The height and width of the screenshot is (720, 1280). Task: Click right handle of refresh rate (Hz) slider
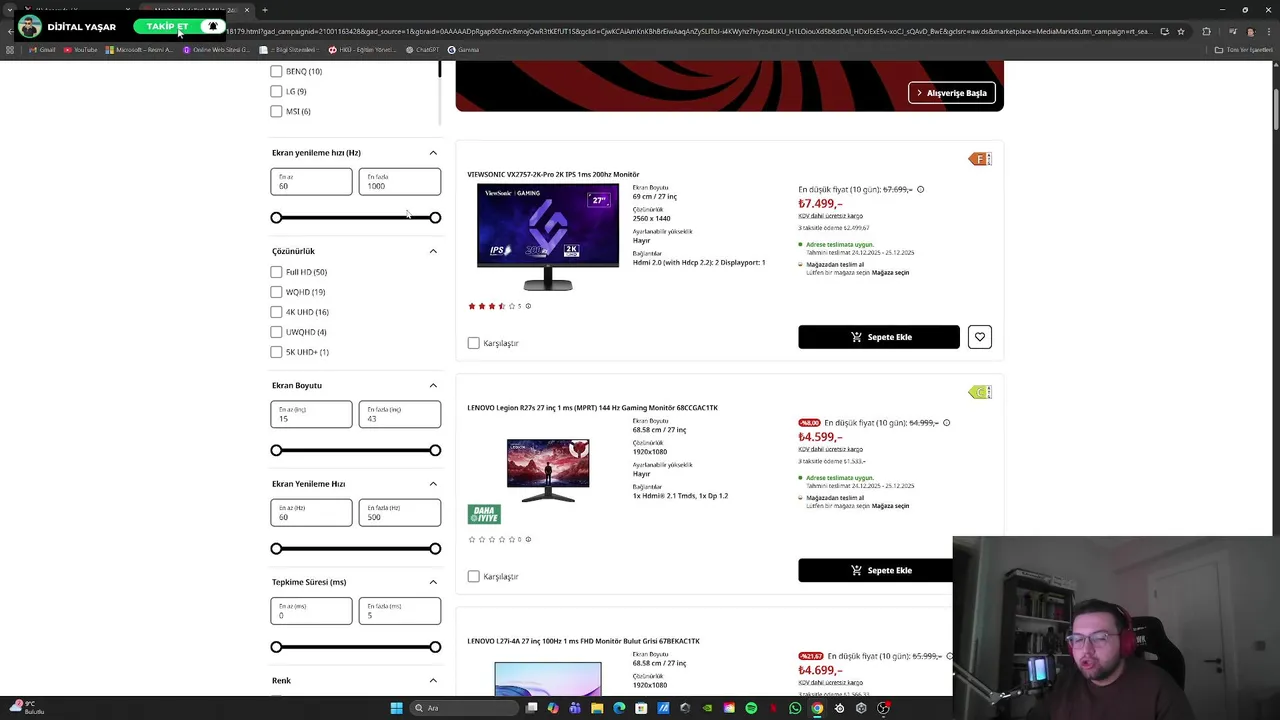pos(435,217)
